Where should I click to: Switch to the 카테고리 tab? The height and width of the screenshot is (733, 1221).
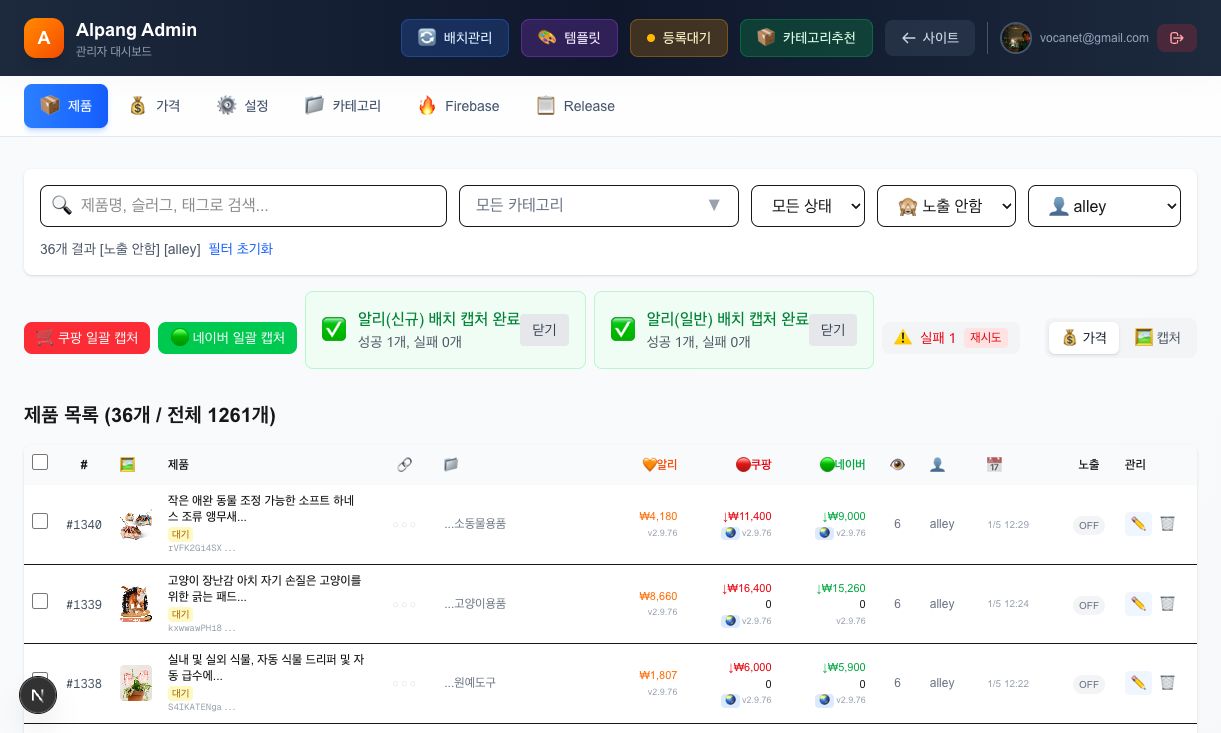(343, 106)
